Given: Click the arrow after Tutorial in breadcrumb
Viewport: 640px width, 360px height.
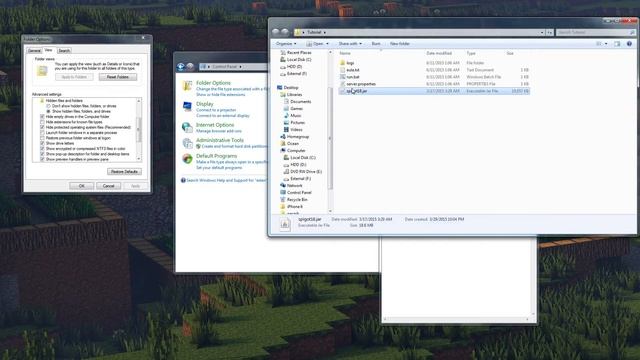Looking at the screenshot, I should pos(324,32).
